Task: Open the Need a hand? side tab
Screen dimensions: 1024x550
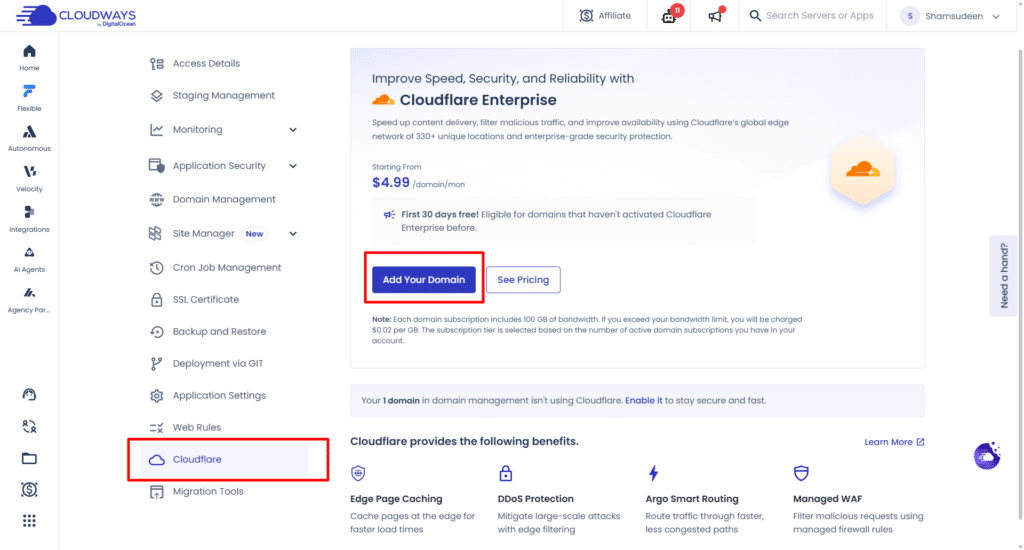Action: (1004, 276)
